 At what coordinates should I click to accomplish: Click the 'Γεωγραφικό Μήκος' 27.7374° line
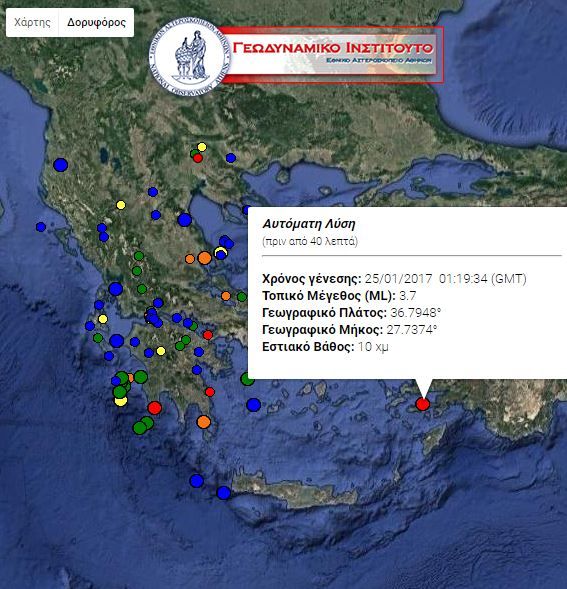(x=349, y=329)
